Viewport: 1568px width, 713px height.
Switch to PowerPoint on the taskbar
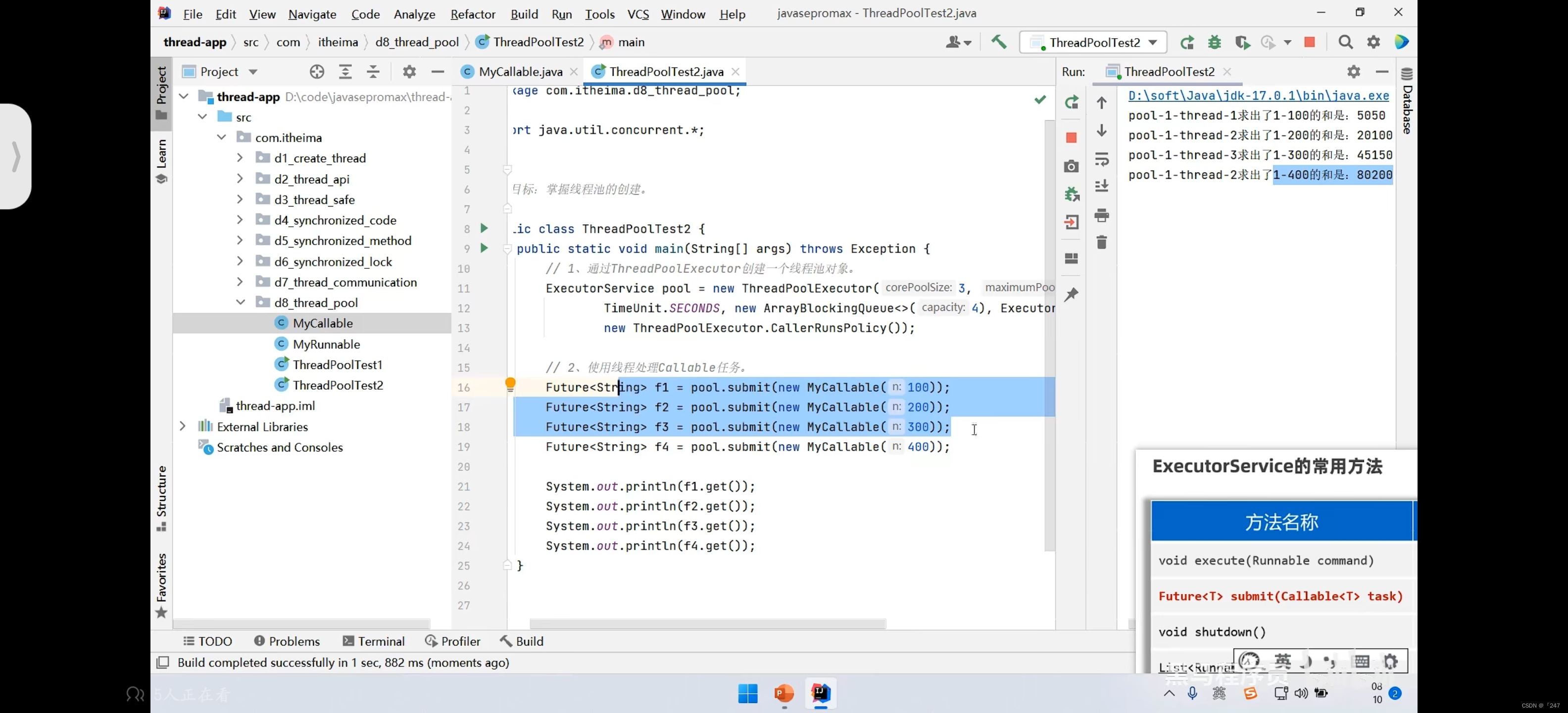tap(784, 694)
